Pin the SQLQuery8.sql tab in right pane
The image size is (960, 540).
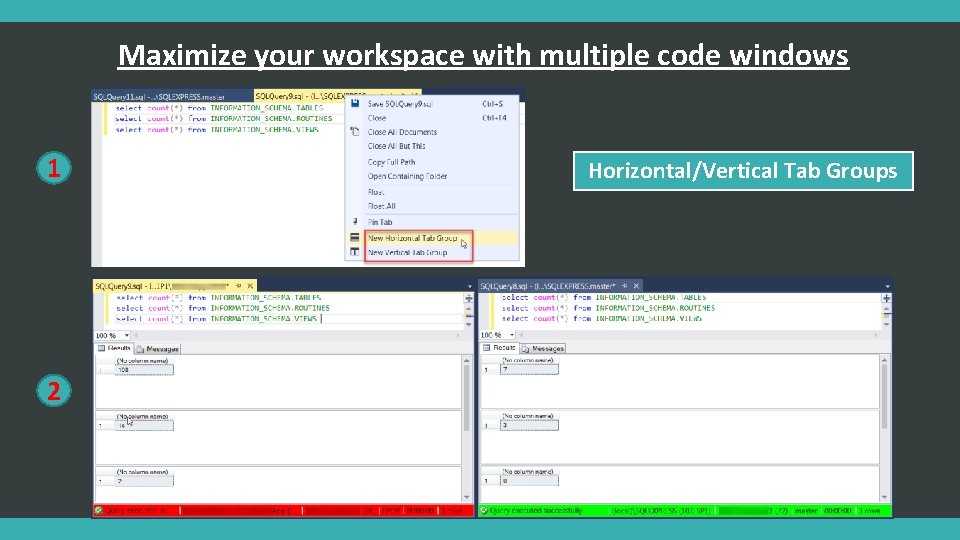[624, 286]
